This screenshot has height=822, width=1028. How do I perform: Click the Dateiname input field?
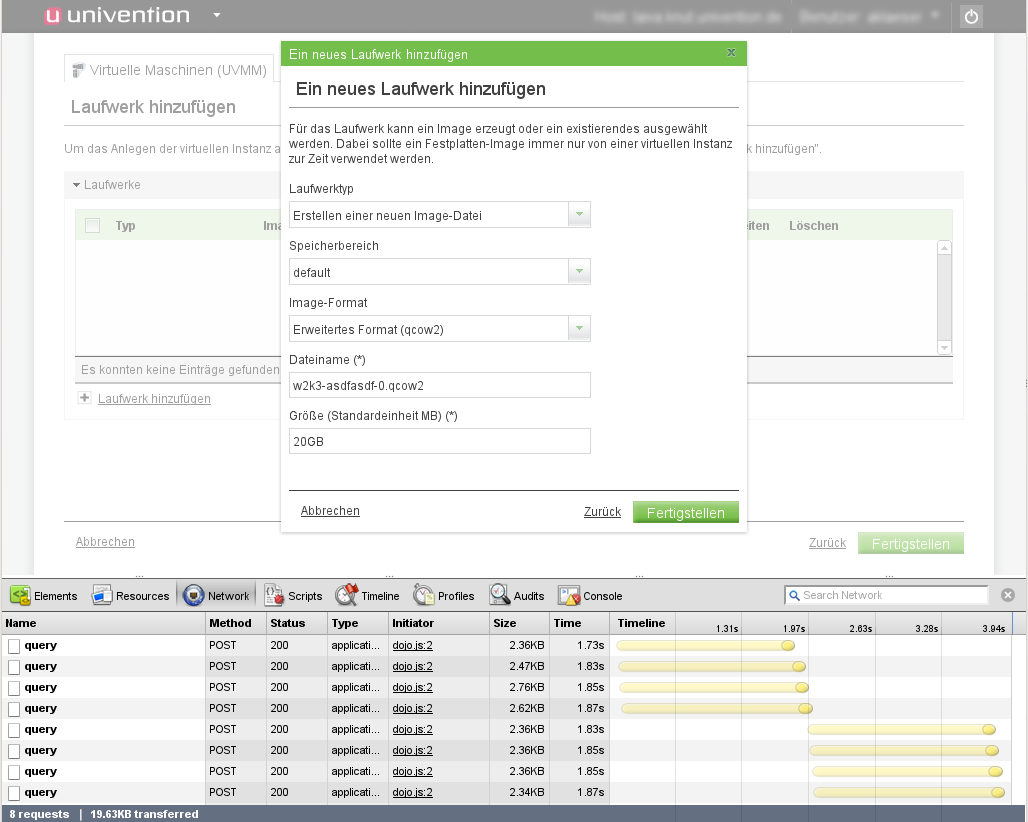click(x=439, y=385)
